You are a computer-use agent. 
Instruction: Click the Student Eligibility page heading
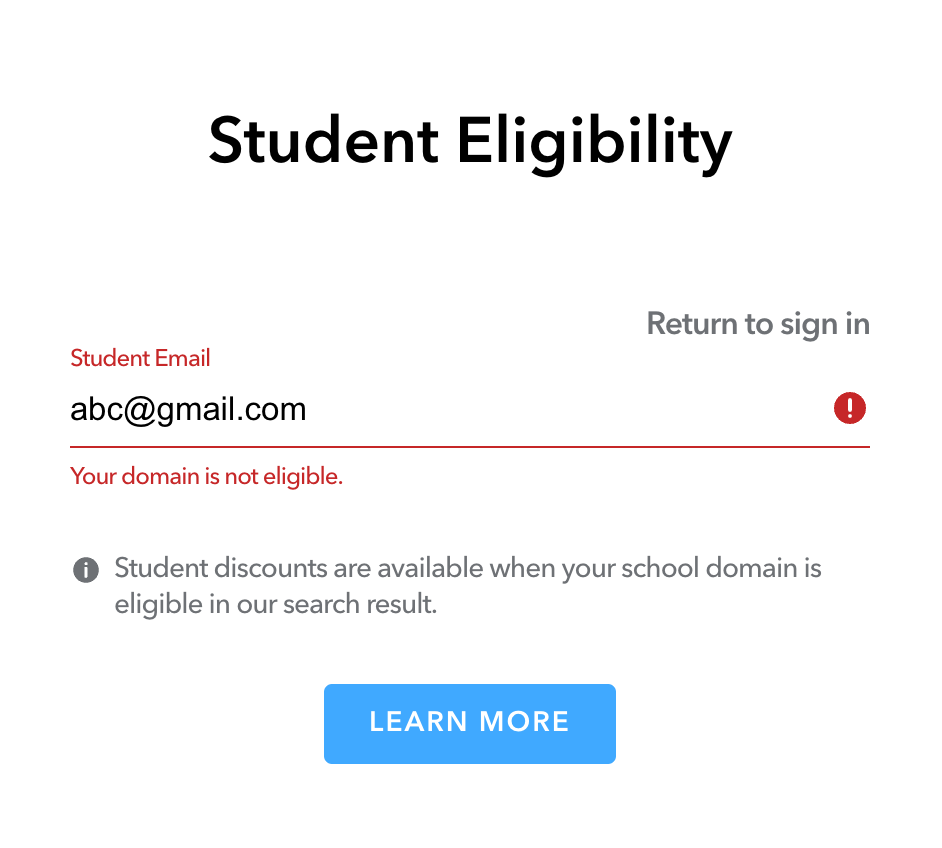point(470,143)
